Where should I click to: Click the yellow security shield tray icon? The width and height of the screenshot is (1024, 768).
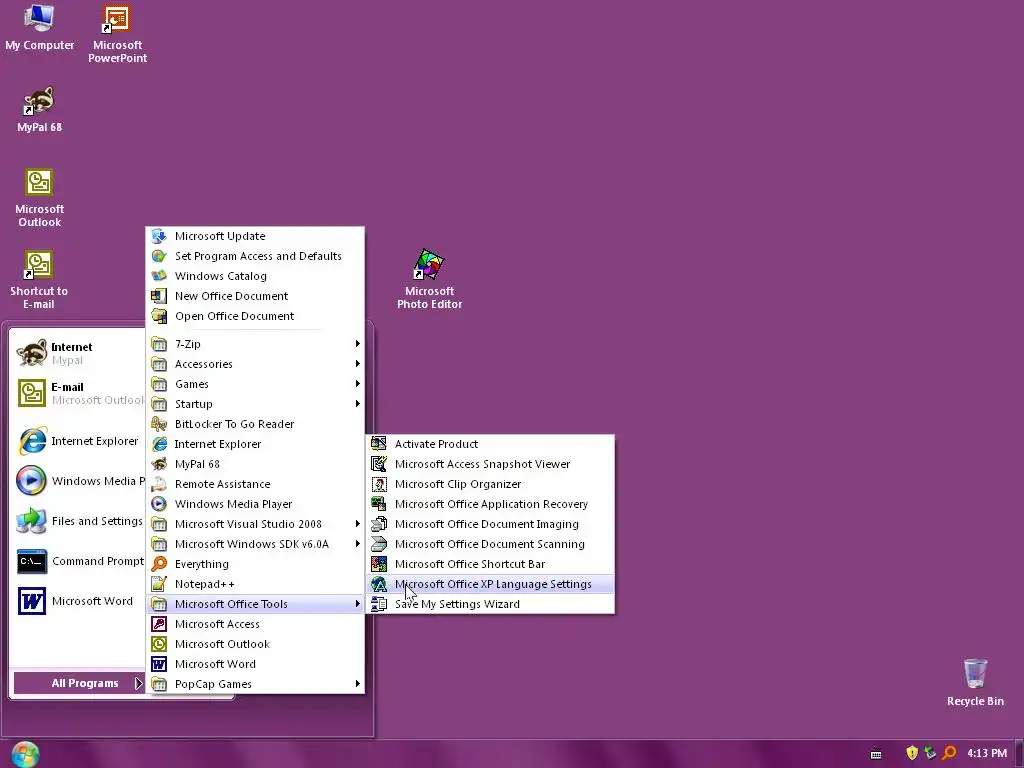(x=912, y=753)
